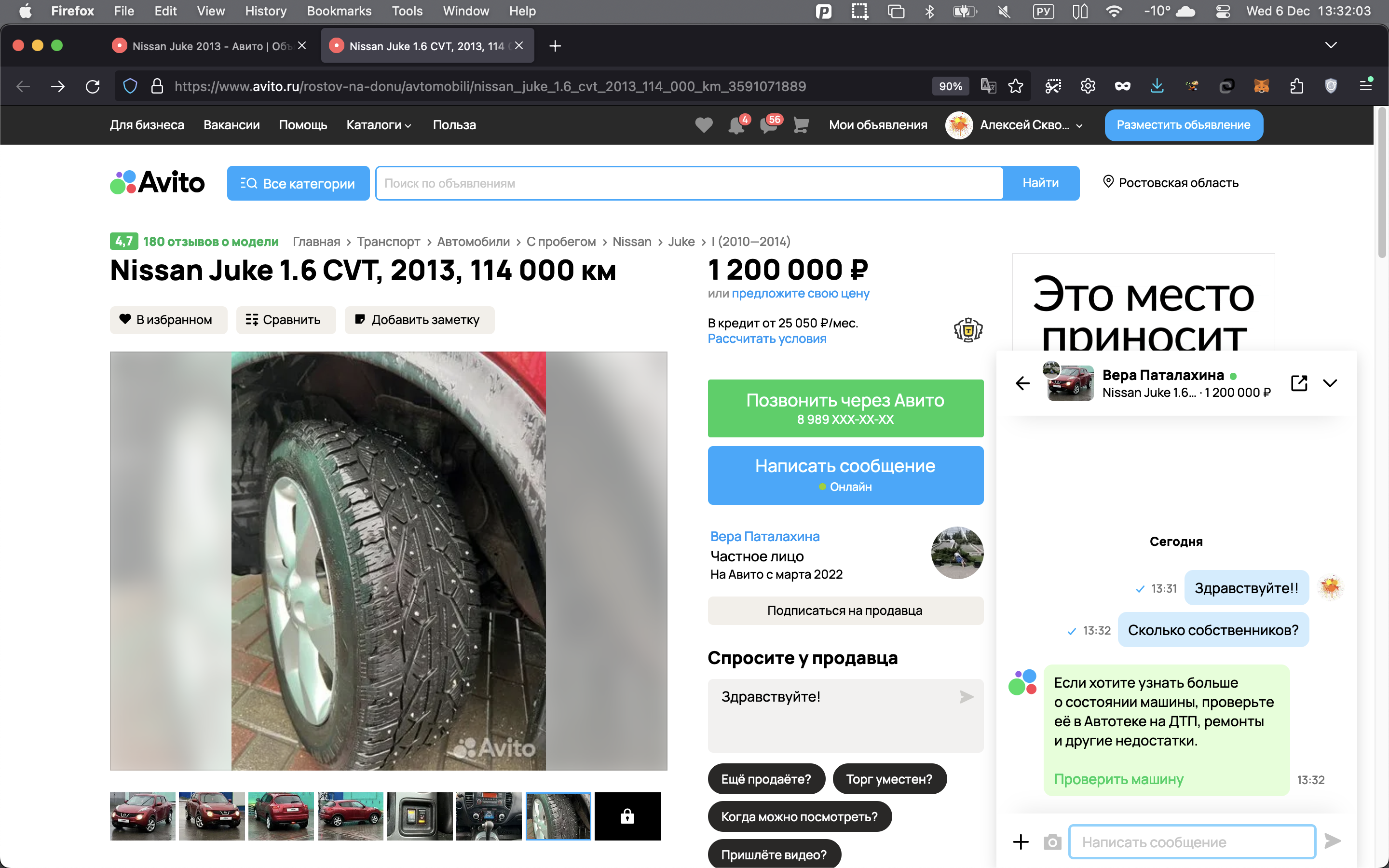Click the Написать сообщение chat input field
Screen dimensions: 1389x868
click(x=1192, y=842)
